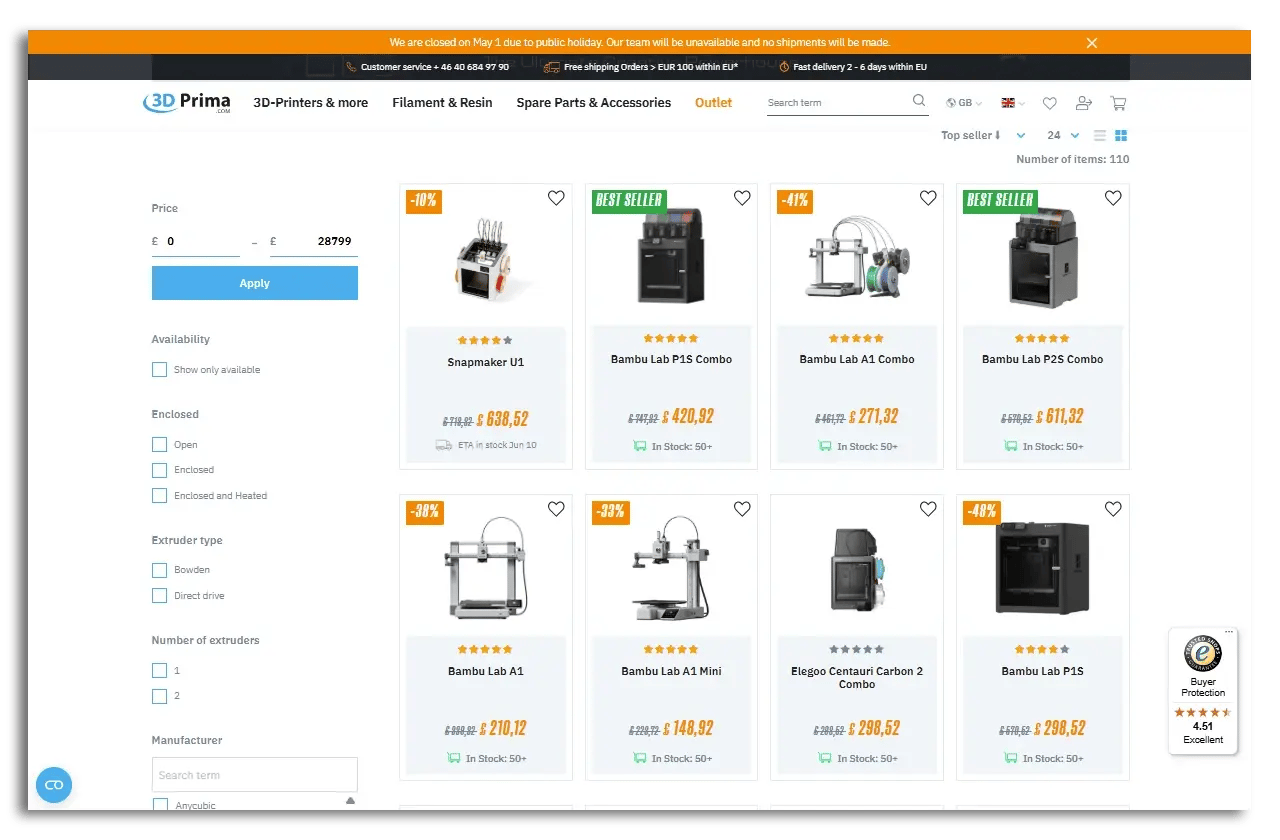Open the cookie settings round button
1280x840 pixels.
[54, 785]
